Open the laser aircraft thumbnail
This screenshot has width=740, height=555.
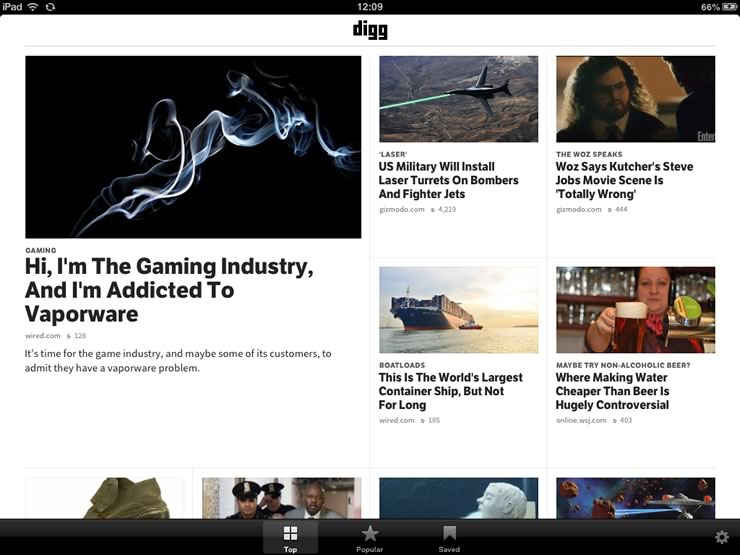[458, 99]
